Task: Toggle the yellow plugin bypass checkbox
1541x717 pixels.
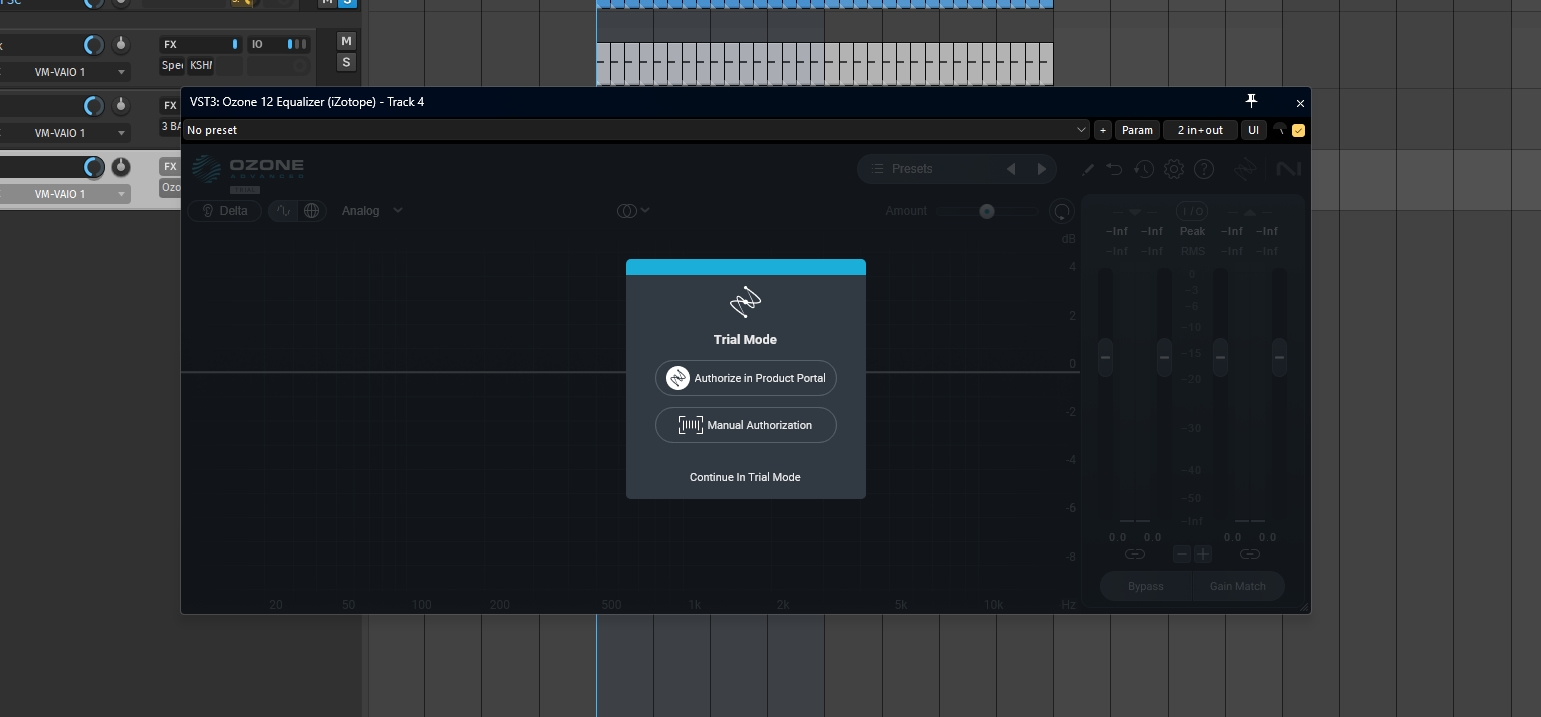Action: 1299,130
